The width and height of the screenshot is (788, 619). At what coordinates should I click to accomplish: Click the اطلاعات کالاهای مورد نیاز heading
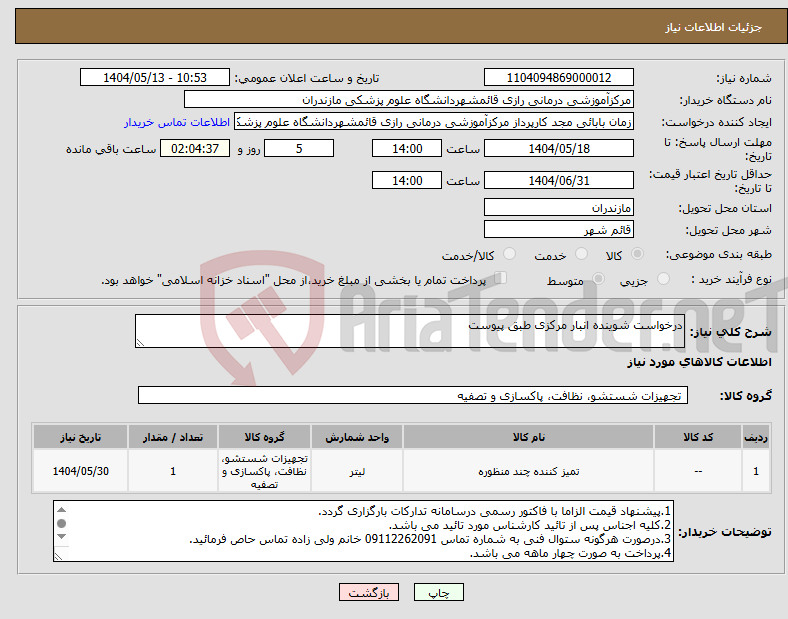tap(699, 362)
